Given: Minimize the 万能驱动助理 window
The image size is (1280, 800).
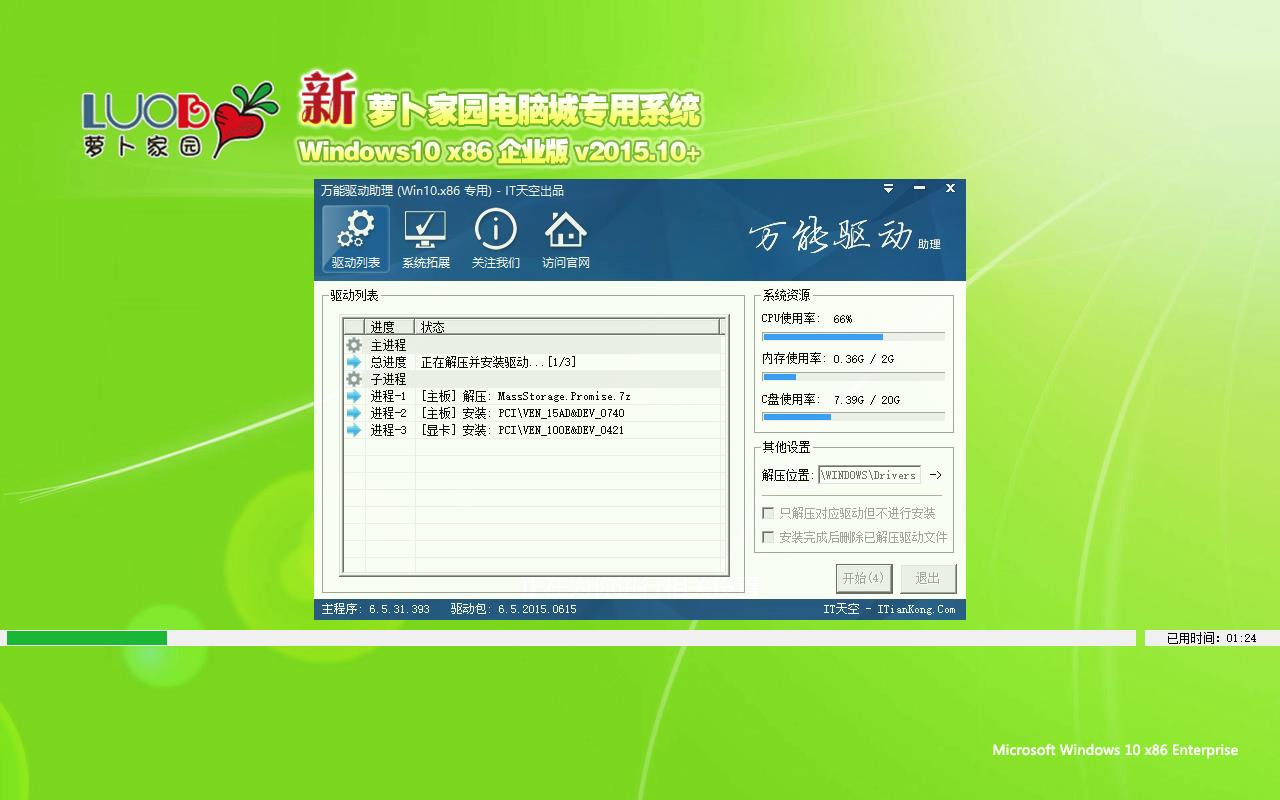Looking at the screenshot, I should (919, 188).
